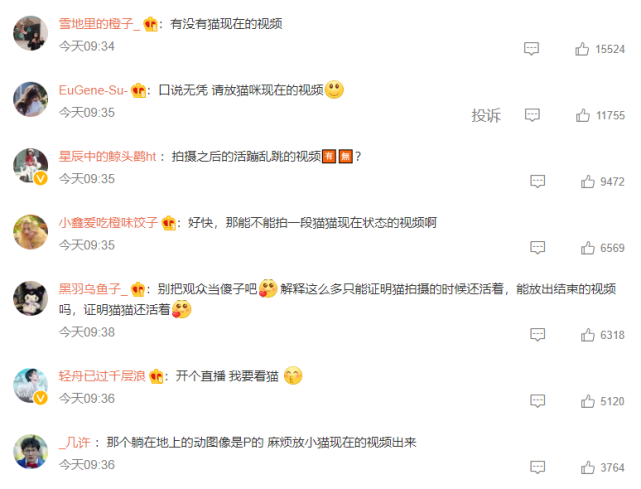
Task: Open 轻舟已过千层浪 username link
Action: click(102, 376)
